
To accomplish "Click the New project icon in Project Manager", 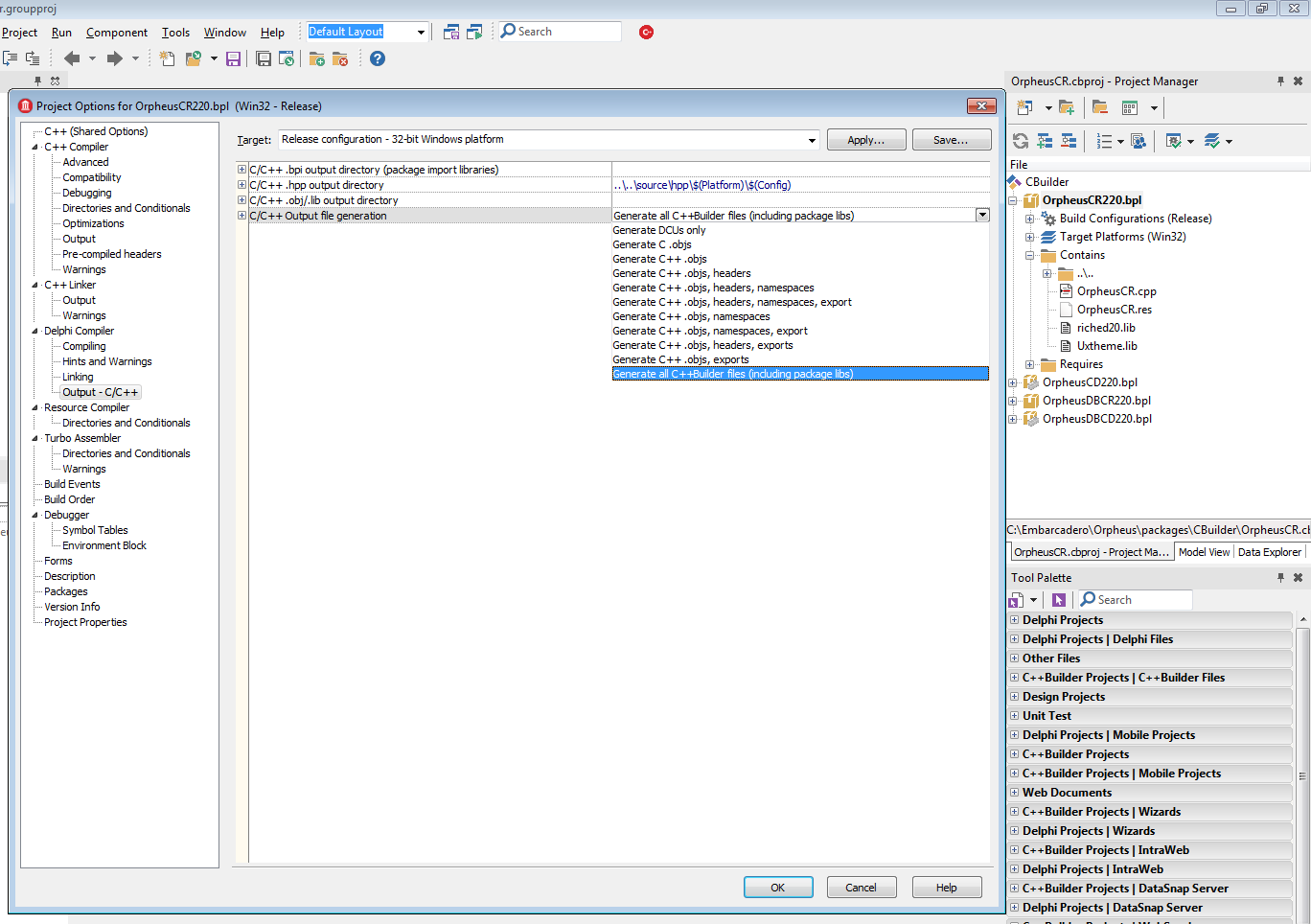I will (1024, 107).
